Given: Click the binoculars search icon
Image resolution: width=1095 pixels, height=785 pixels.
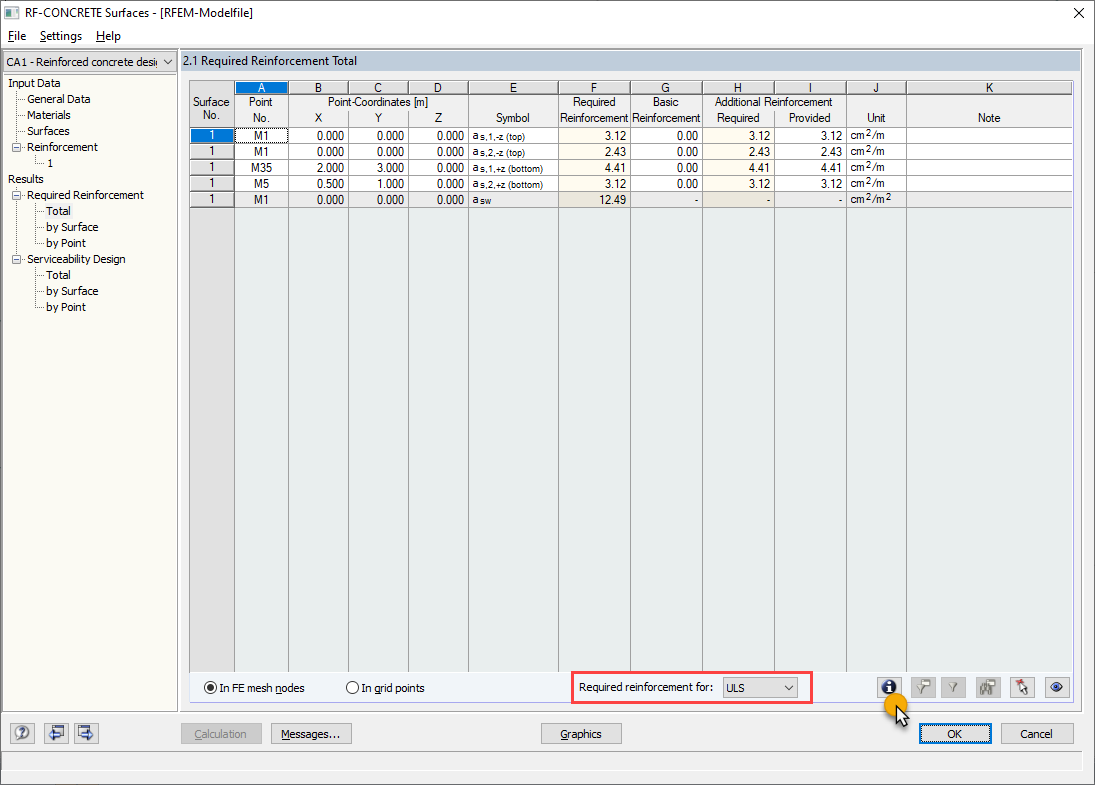Looking at the screenshot, I should click(x=987, y=687).
